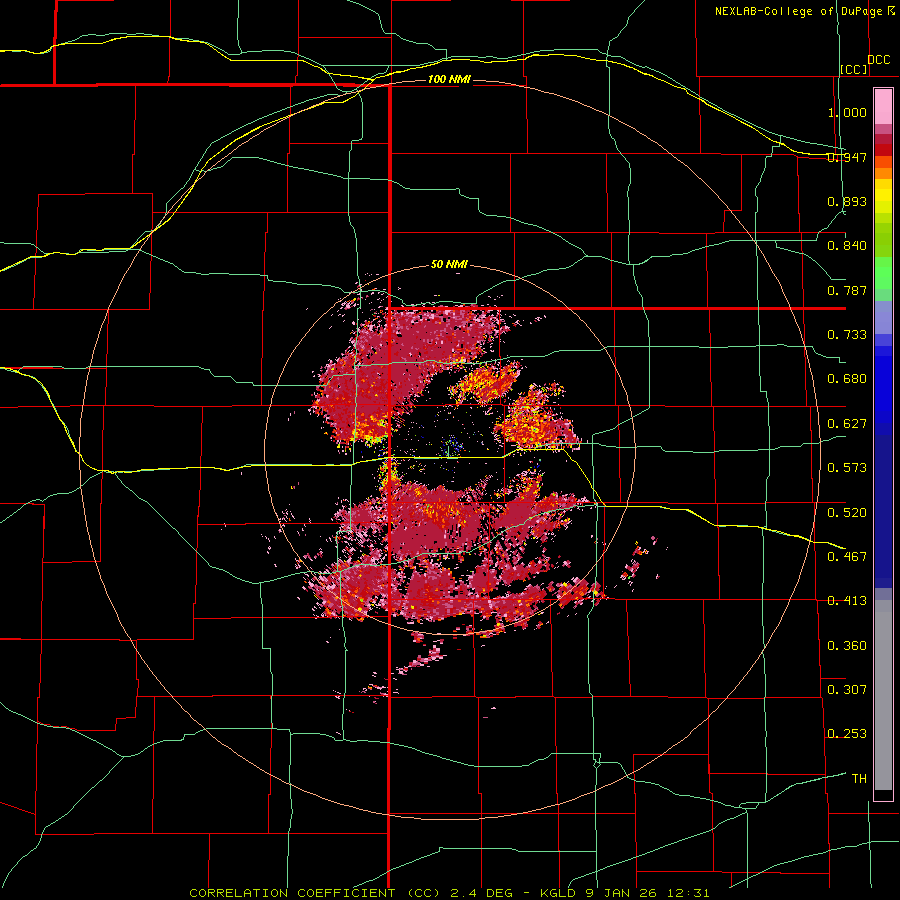Select the 0.840 scale value
The width and height of the screenshot is (900, 900).
[x=847, y=246]
